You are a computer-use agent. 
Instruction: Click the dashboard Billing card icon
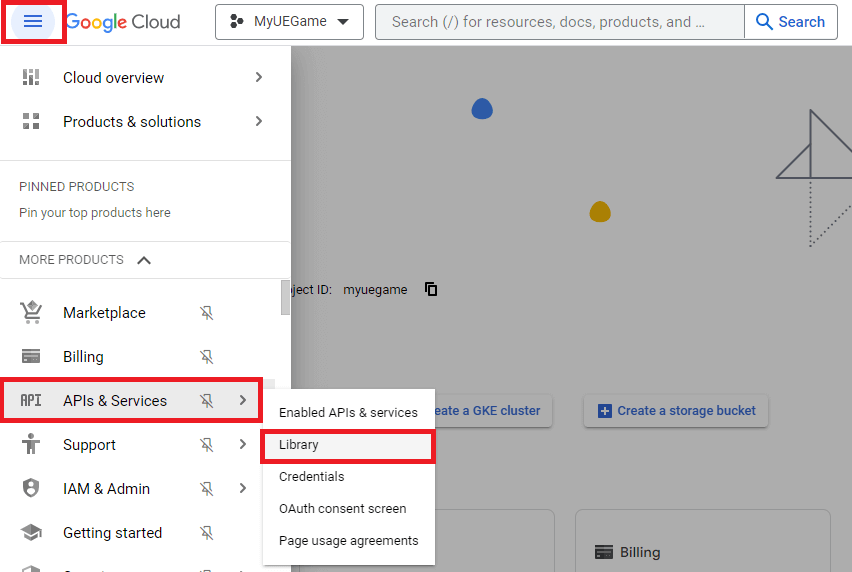(x=604, y=552)
